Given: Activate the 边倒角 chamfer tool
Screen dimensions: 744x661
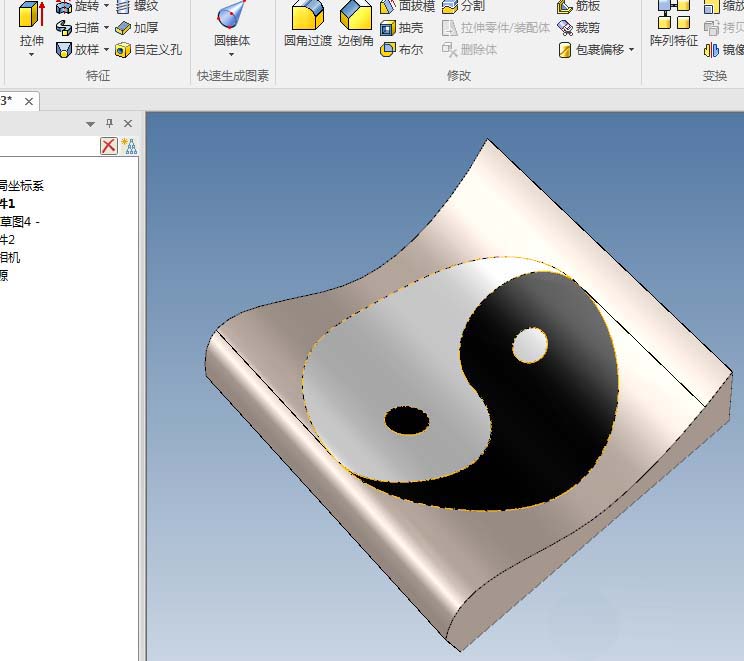Looking at the screenshot, I should [x=355, y=24].
